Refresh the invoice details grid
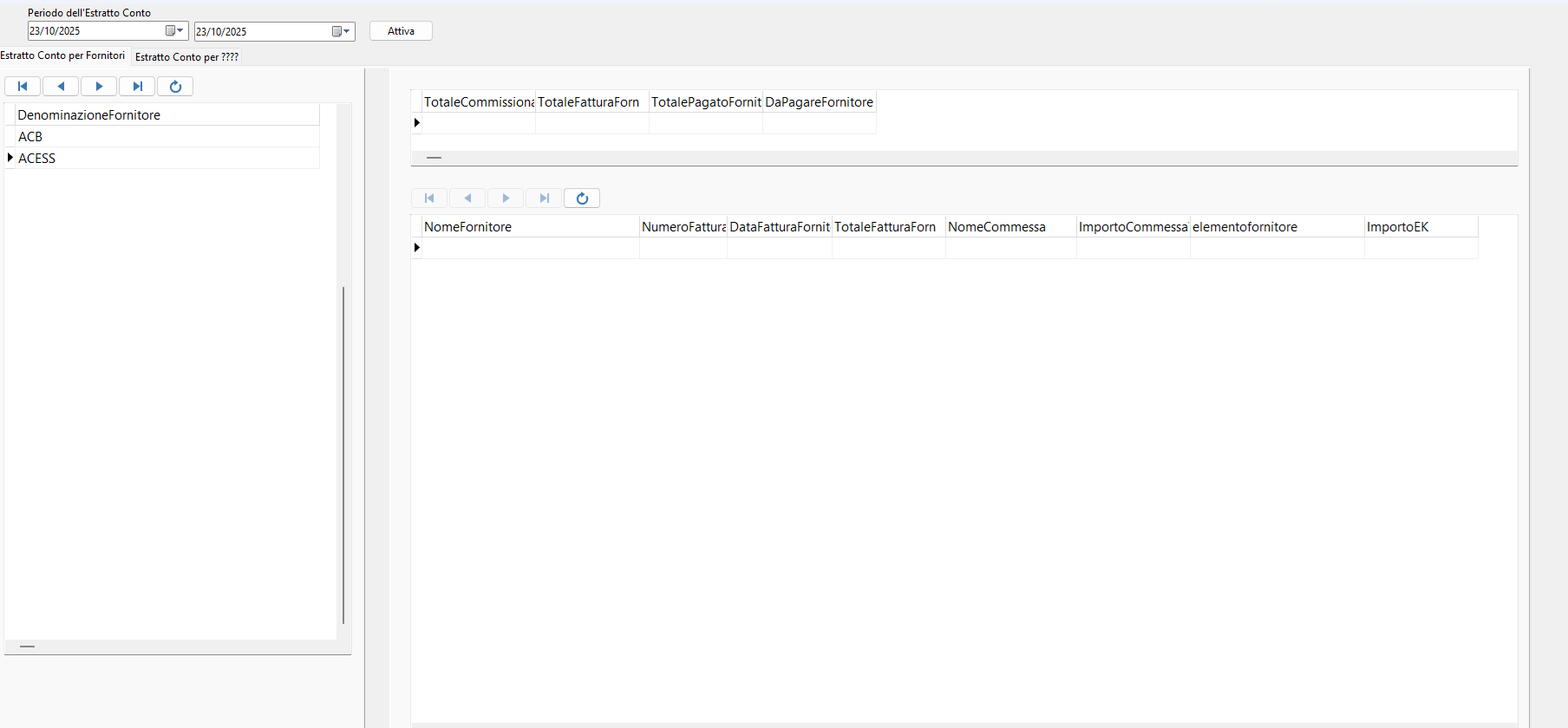1568x728 pixels. click(x=582, y=198)
